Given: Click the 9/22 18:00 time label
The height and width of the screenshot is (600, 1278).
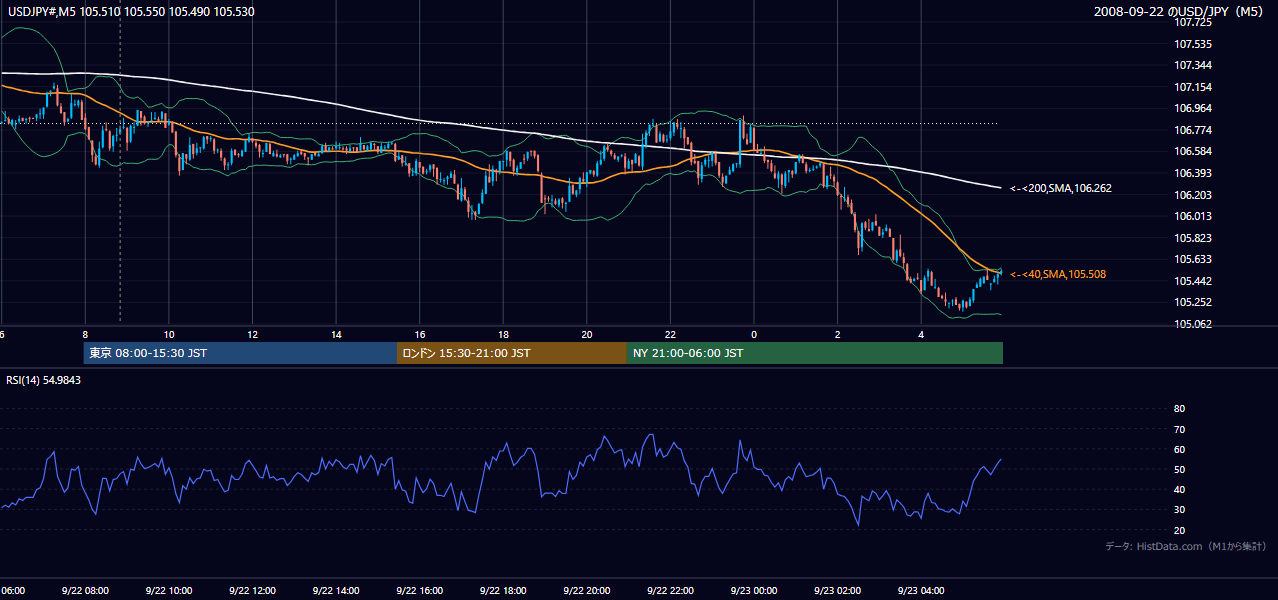Looking at the screenshot, I should (502, 590).
